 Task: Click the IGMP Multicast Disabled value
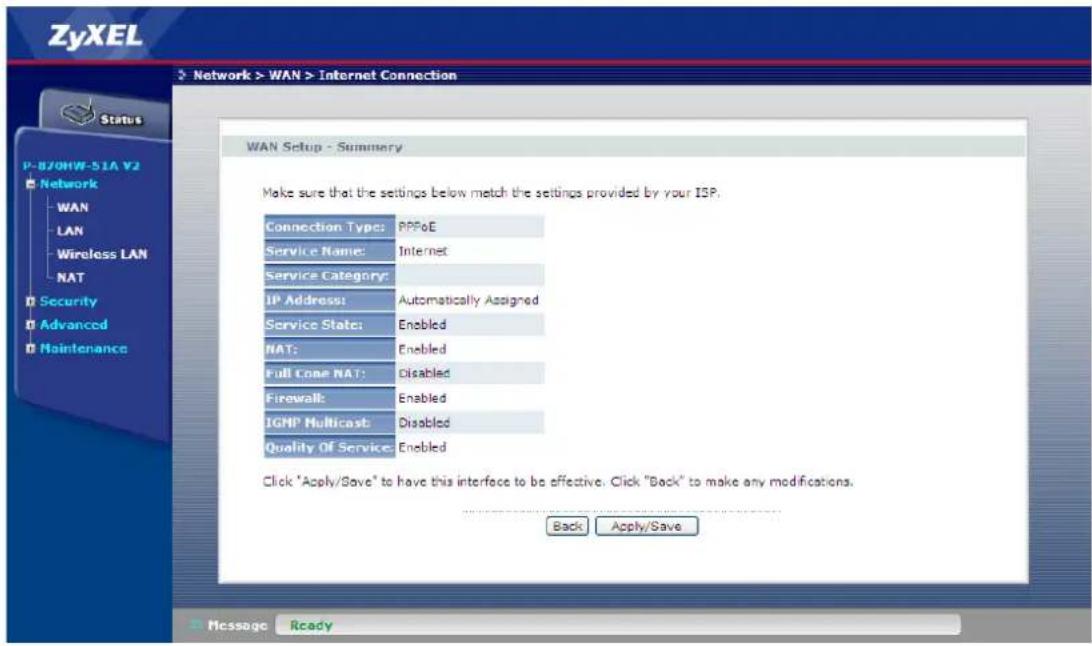424,423
